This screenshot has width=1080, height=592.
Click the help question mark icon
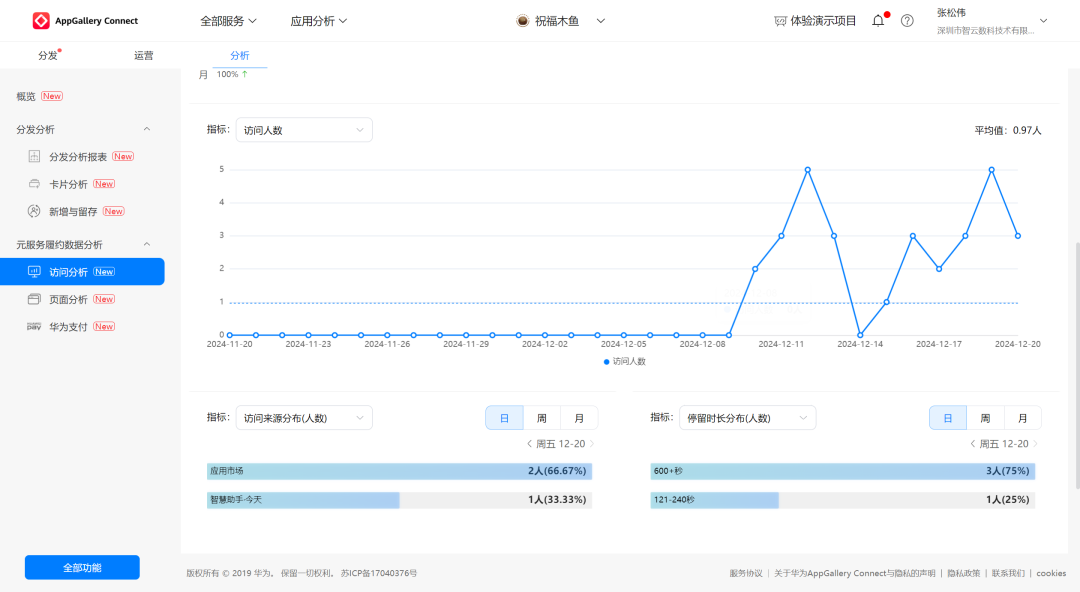pos(906,20)
